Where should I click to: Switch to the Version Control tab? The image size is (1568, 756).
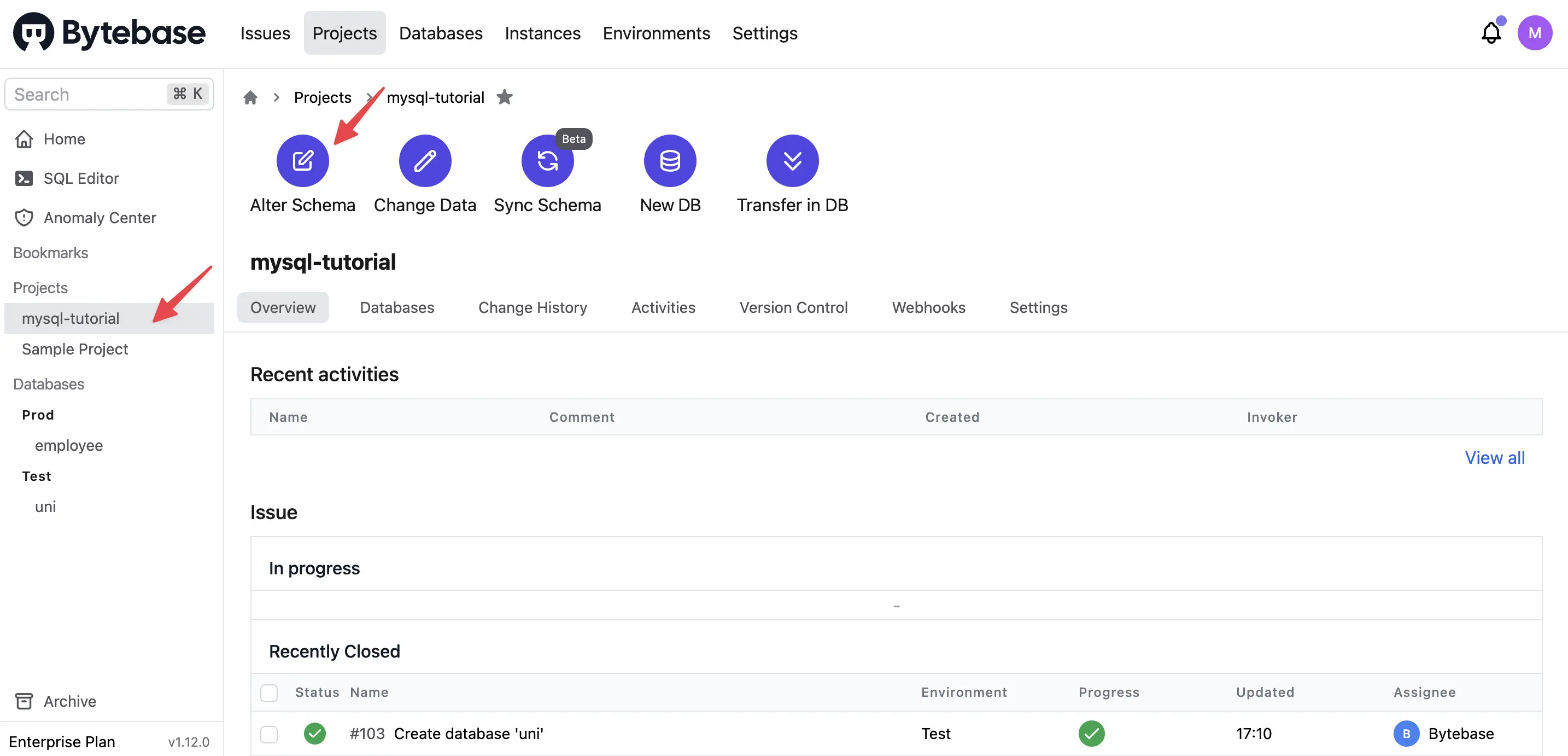(793, 307)
